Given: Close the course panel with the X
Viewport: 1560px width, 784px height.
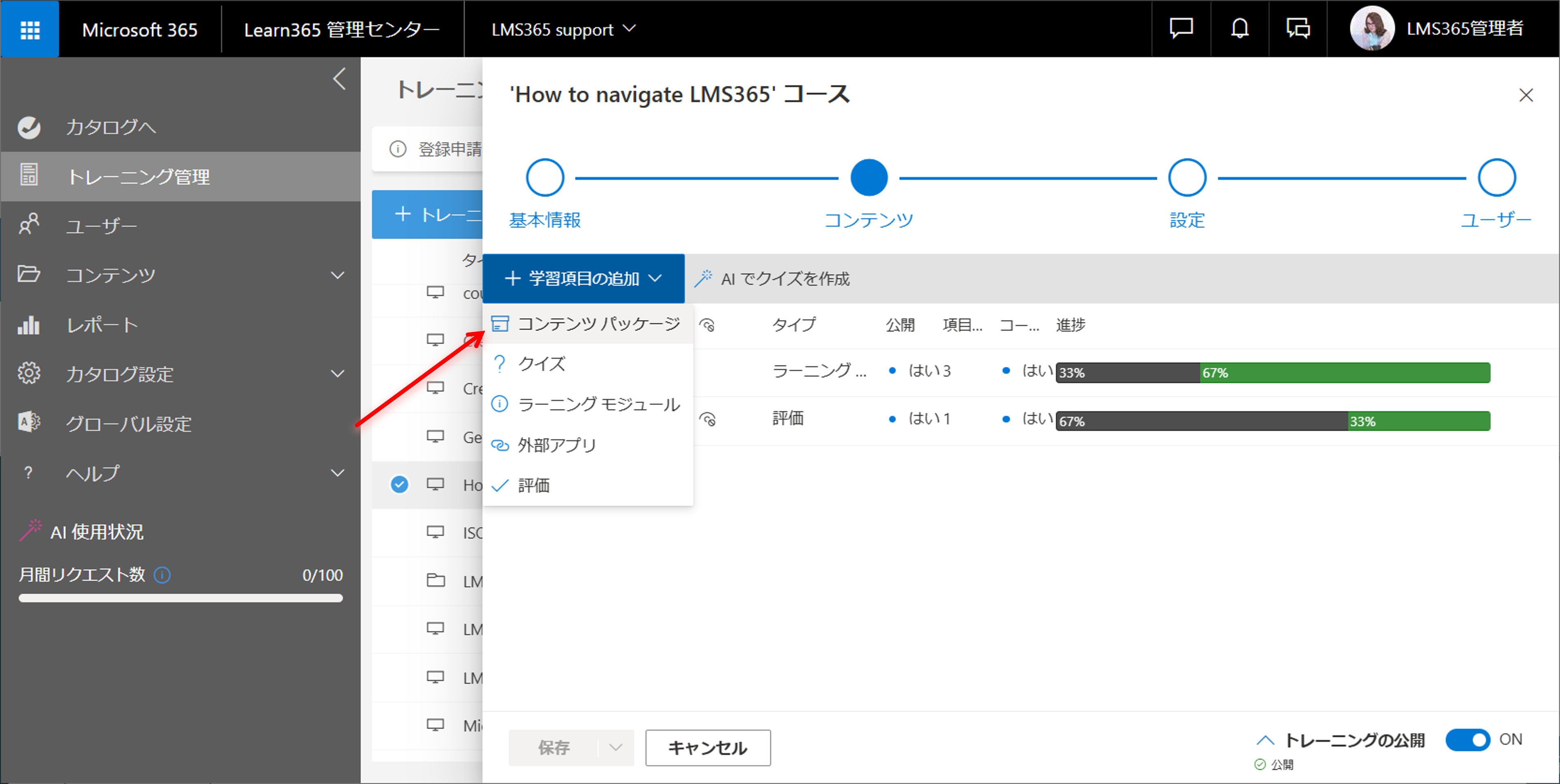Looking at the screenshot, I should point(1526,95).
